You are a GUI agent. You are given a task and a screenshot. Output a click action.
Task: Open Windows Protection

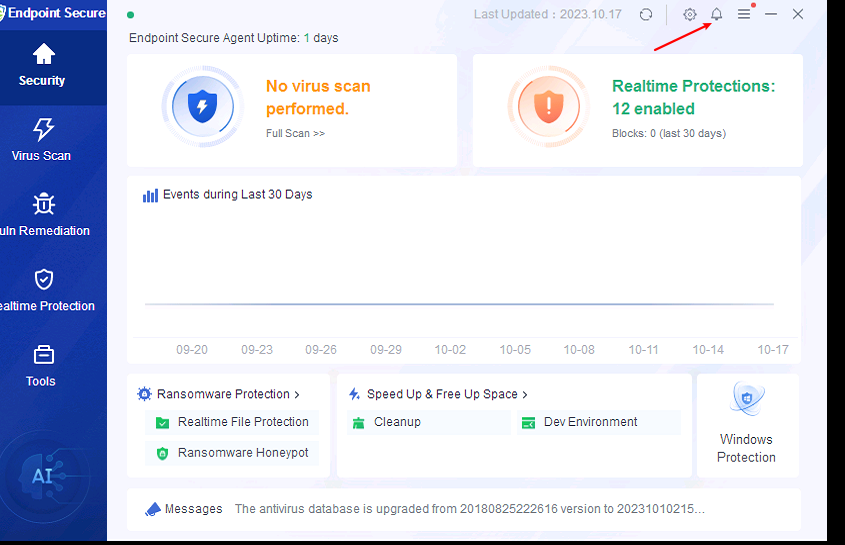[747, 425]
